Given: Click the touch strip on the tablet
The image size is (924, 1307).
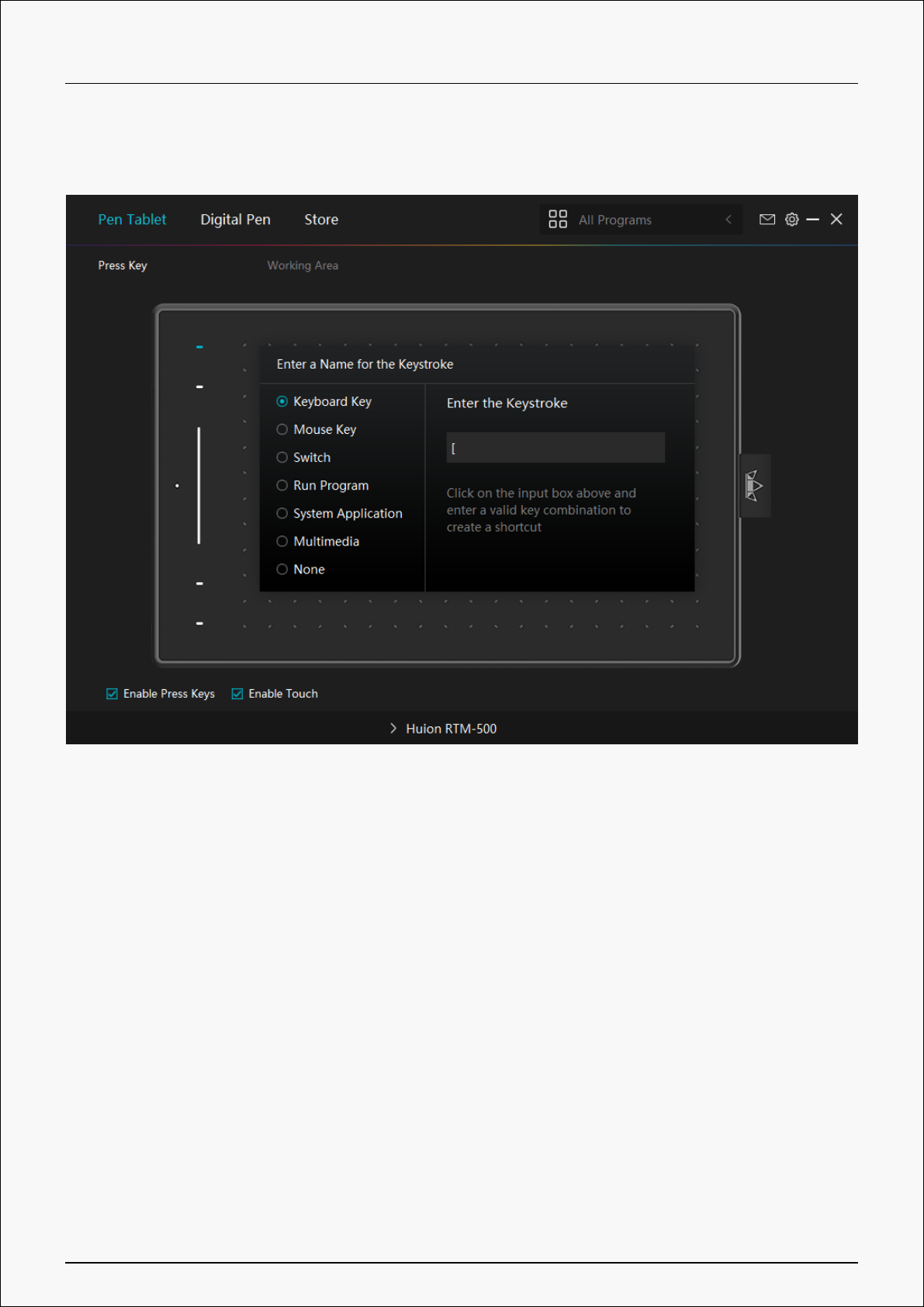Looking at the screenshot, I should pyautogui.click(x=199, y=486).
